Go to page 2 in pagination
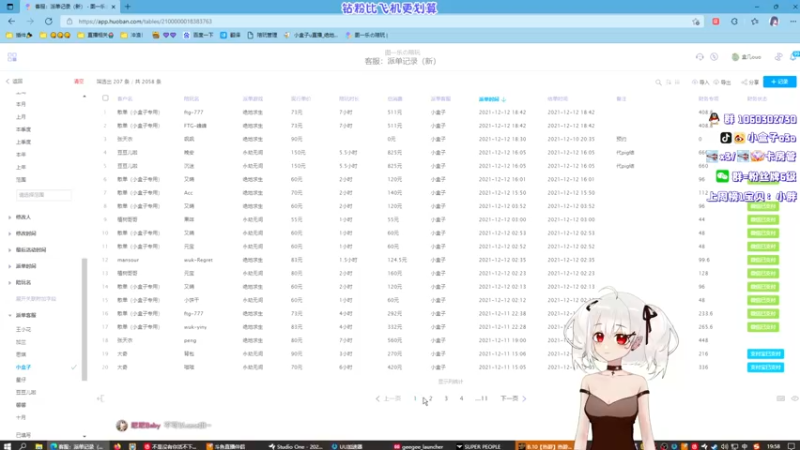800x450 pixels. pos(431,398)
